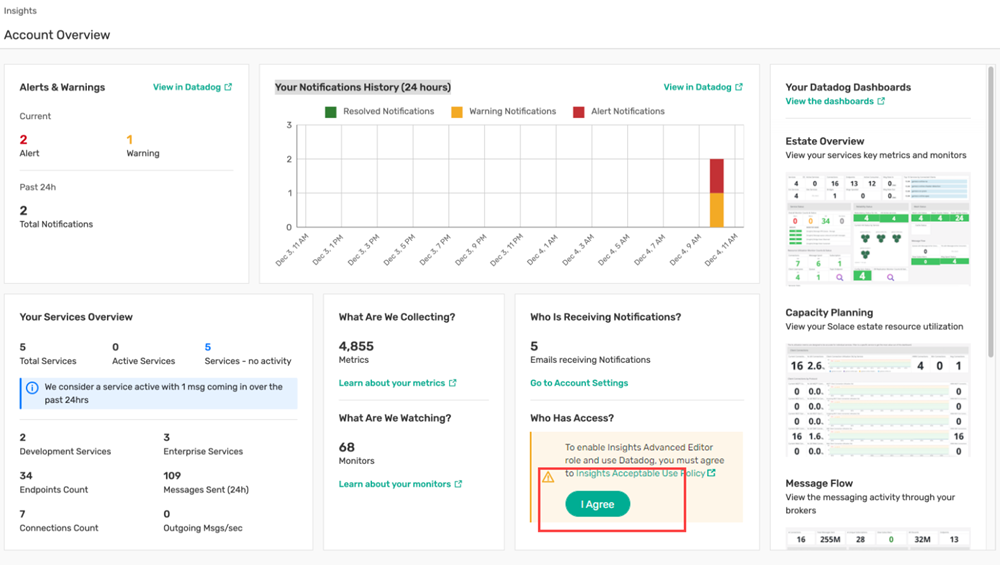The width and height of the screenshot is (1000, 565).
Task: Open the Message Flow dashboard thumbnail
Action: click(877, 540)
